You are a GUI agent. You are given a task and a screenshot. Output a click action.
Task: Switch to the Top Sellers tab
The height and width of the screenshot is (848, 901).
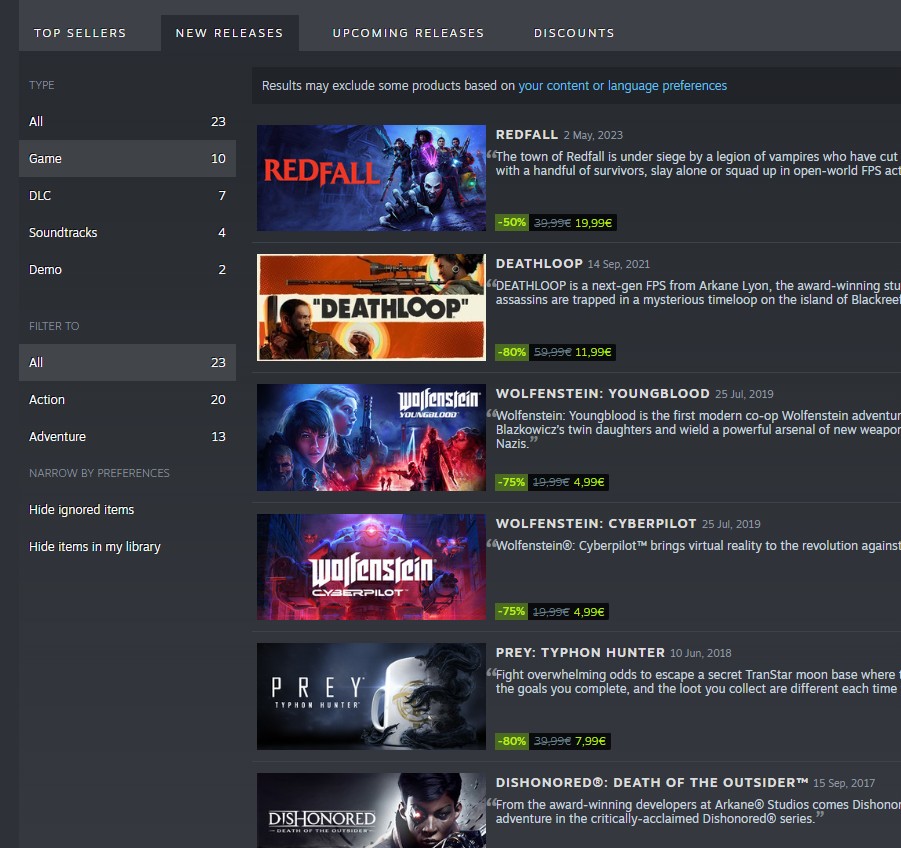(x=80, y=33)
